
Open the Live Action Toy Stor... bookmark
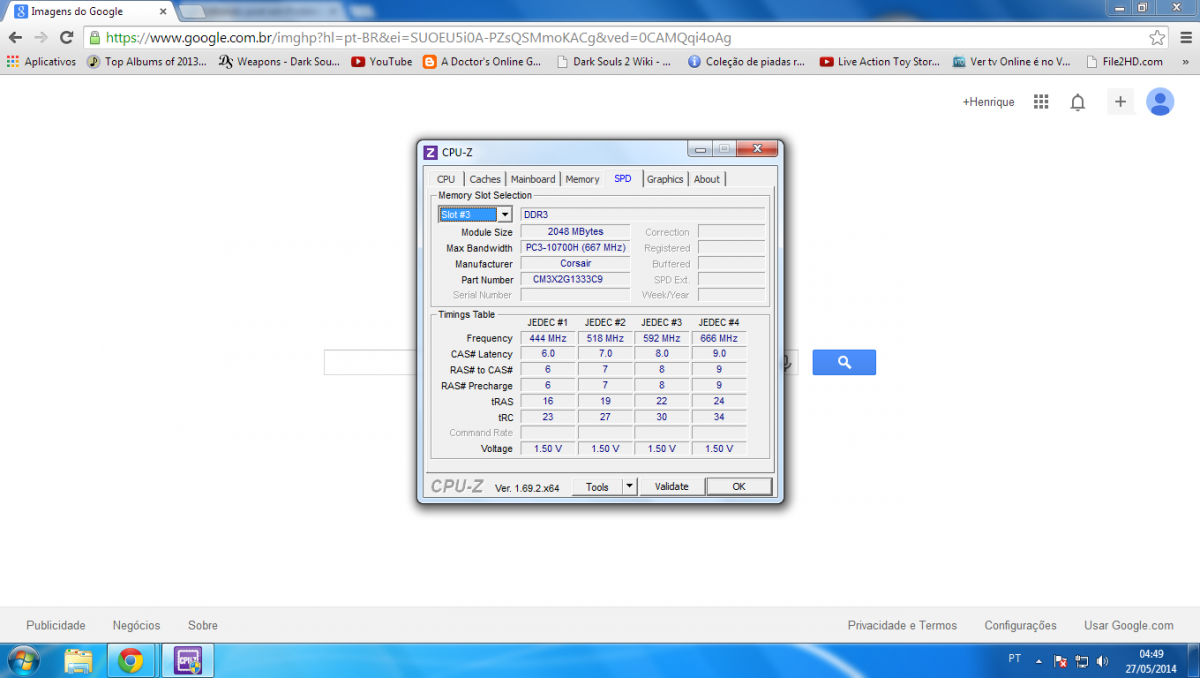click(880, 61)
